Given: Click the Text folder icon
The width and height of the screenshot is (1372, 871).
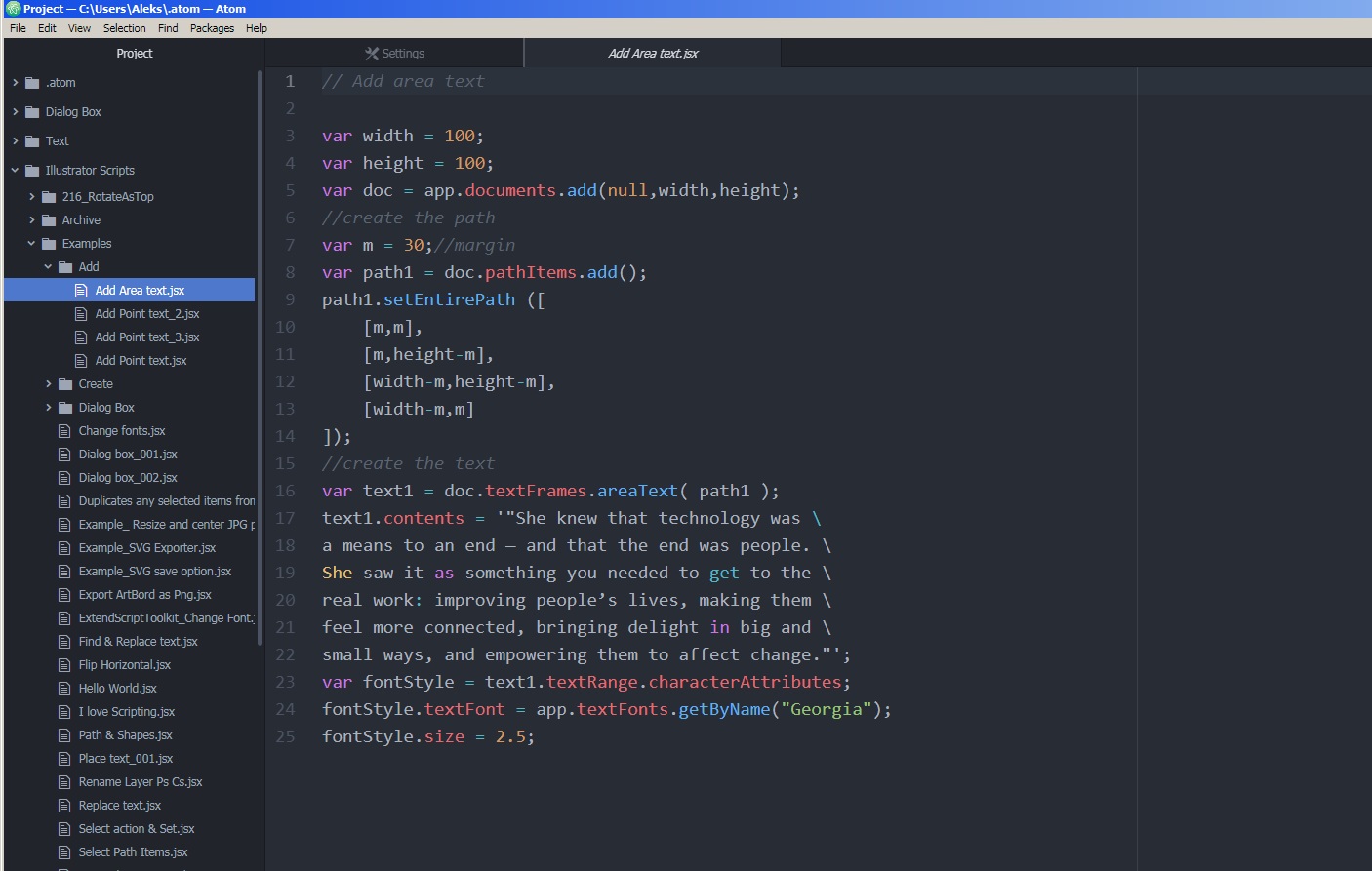Looking at the screenshot, I should click(32, 141).
